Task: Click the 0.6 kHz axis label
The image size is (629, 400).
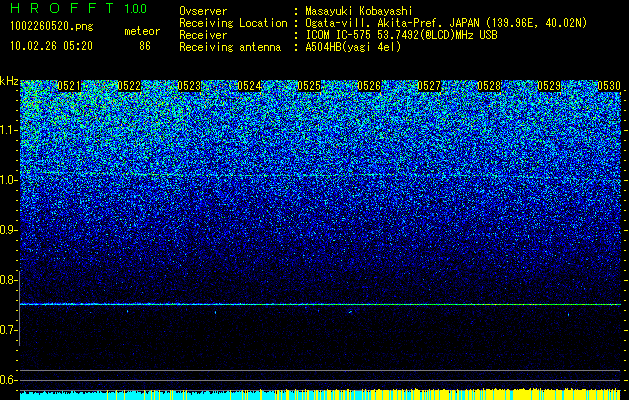Action: tap(8, 380)
